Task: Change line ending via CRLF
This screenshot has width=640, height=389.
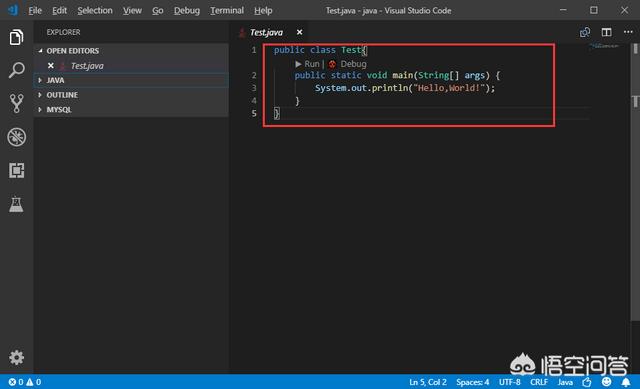Action: tap(539, 382)
